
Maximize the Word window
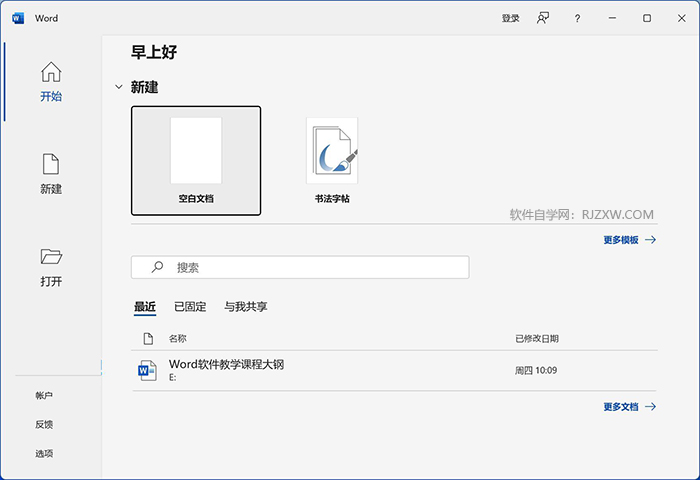647,18
